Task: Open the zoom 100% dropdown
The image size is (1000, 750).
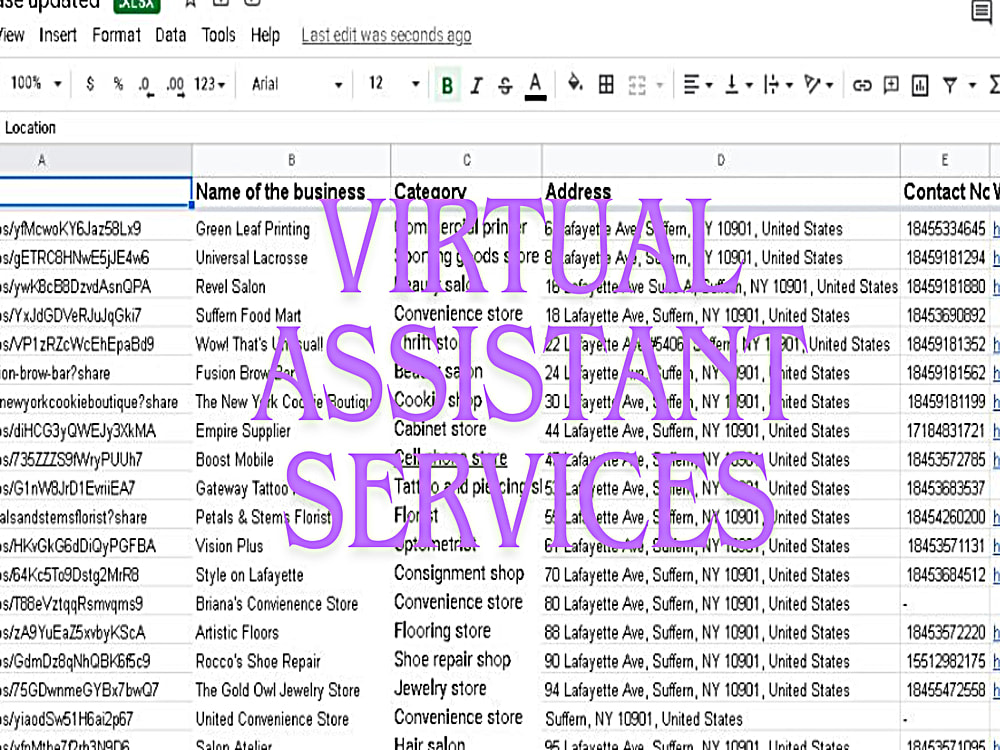Action: point(36,83)
